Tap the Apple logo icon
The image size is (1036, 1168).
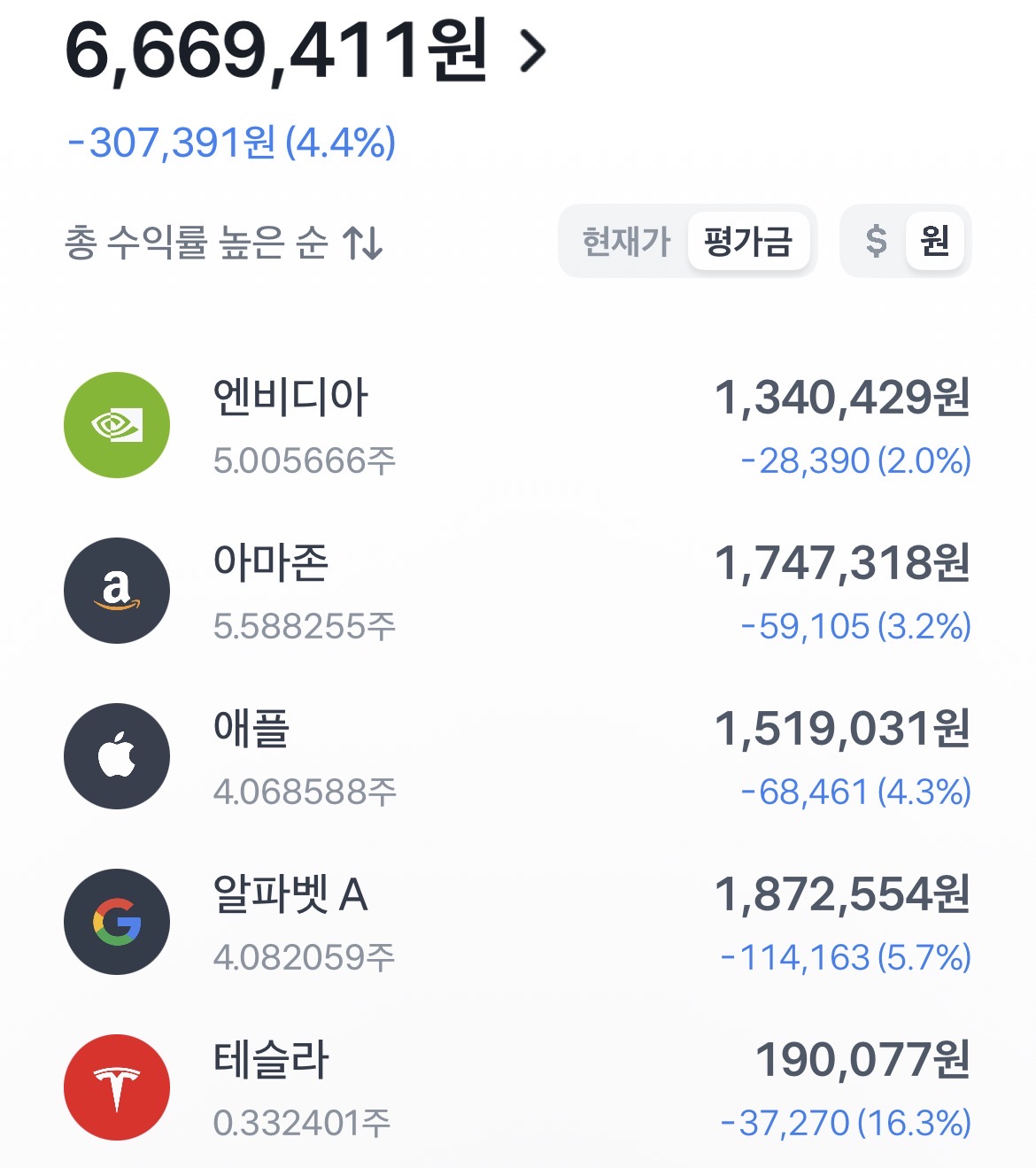coord(117,756)
